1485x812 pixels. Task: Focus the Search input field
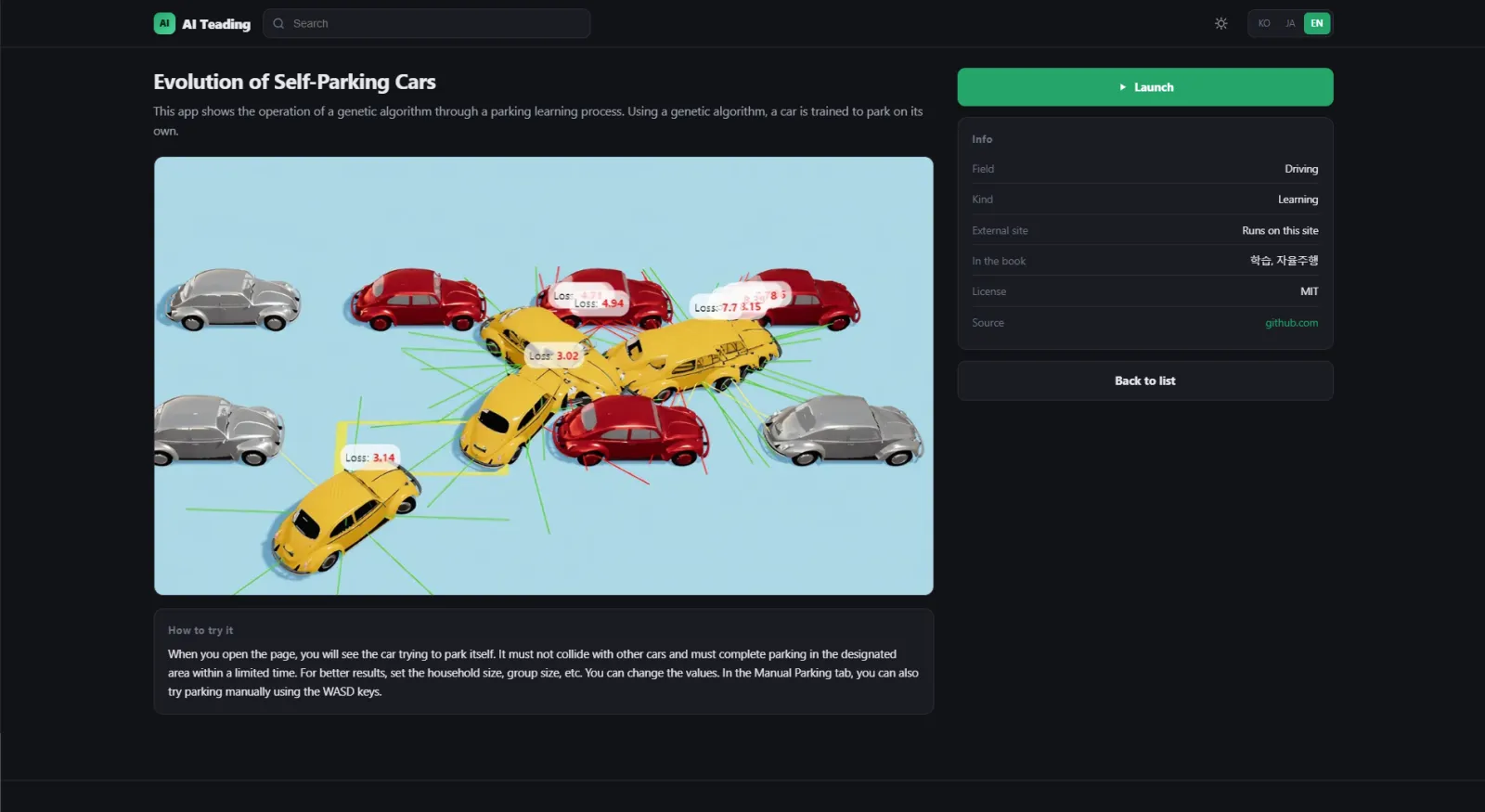coord(427,23)
